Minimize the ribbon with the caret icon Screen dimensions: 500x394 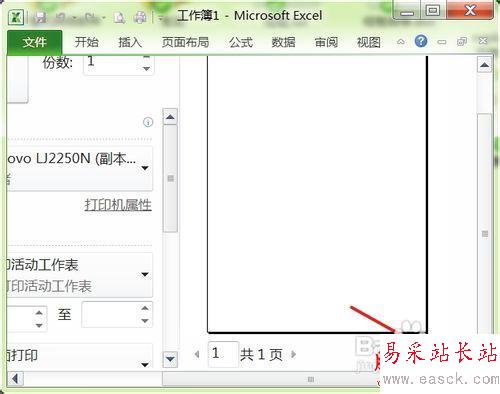[401, 42]
